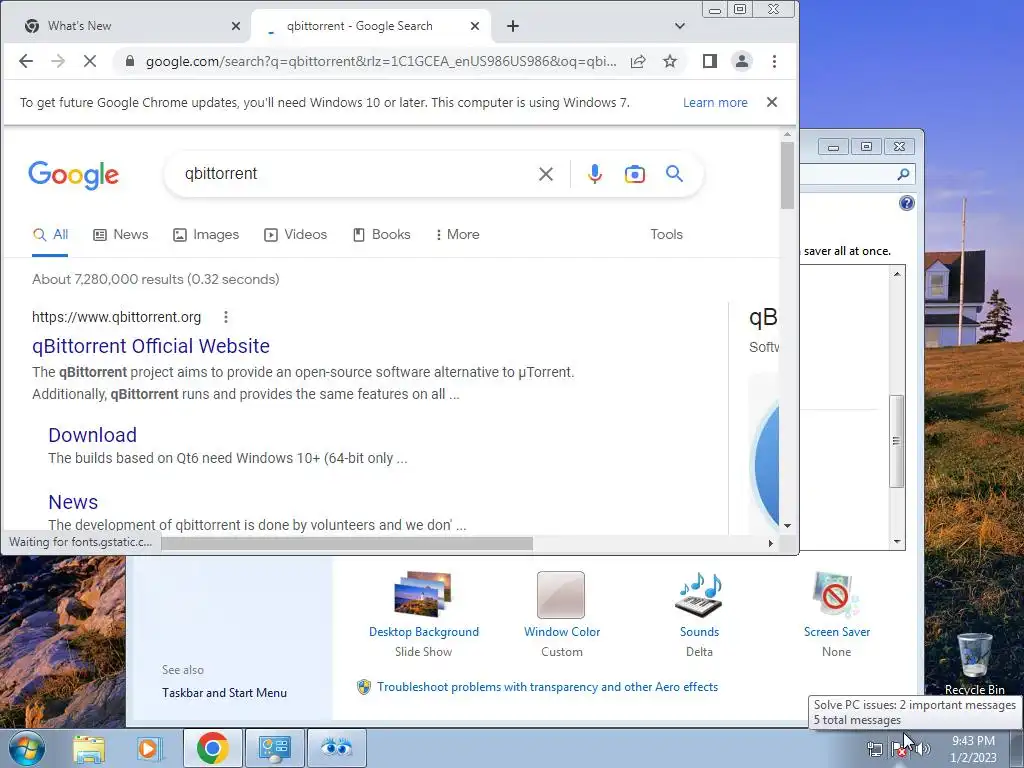The image size is (1024, 768).
Task: Open Chrome three-dot menu
Action: click(775, 61)
